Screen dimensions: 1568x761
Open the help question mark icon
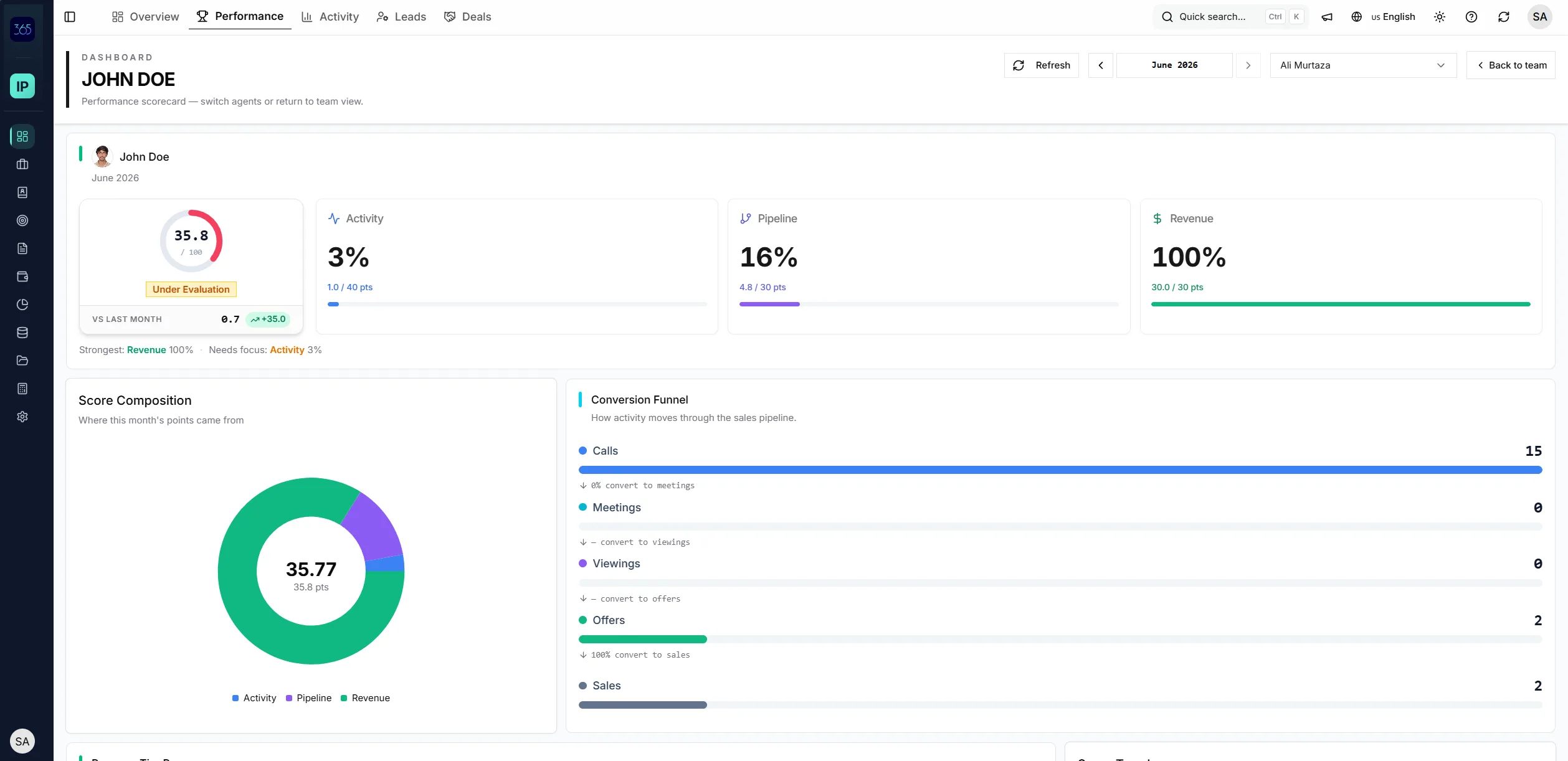tap(1471, 17)
